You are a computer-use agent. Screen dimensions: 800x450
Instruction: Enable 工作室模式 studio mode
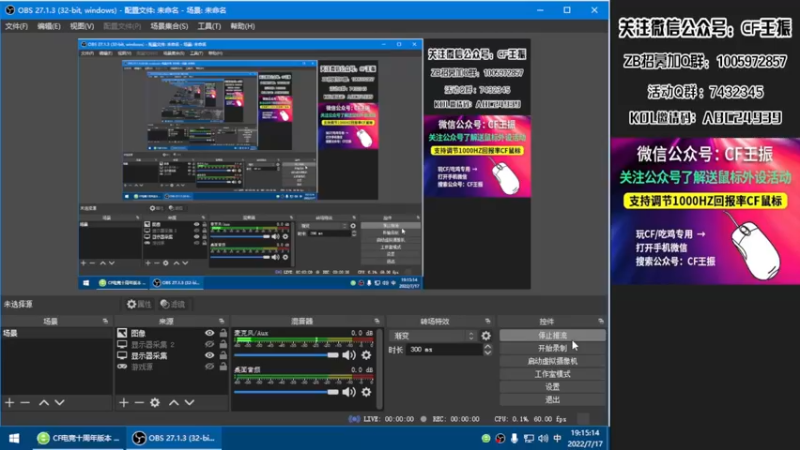(x=553, y=374)
